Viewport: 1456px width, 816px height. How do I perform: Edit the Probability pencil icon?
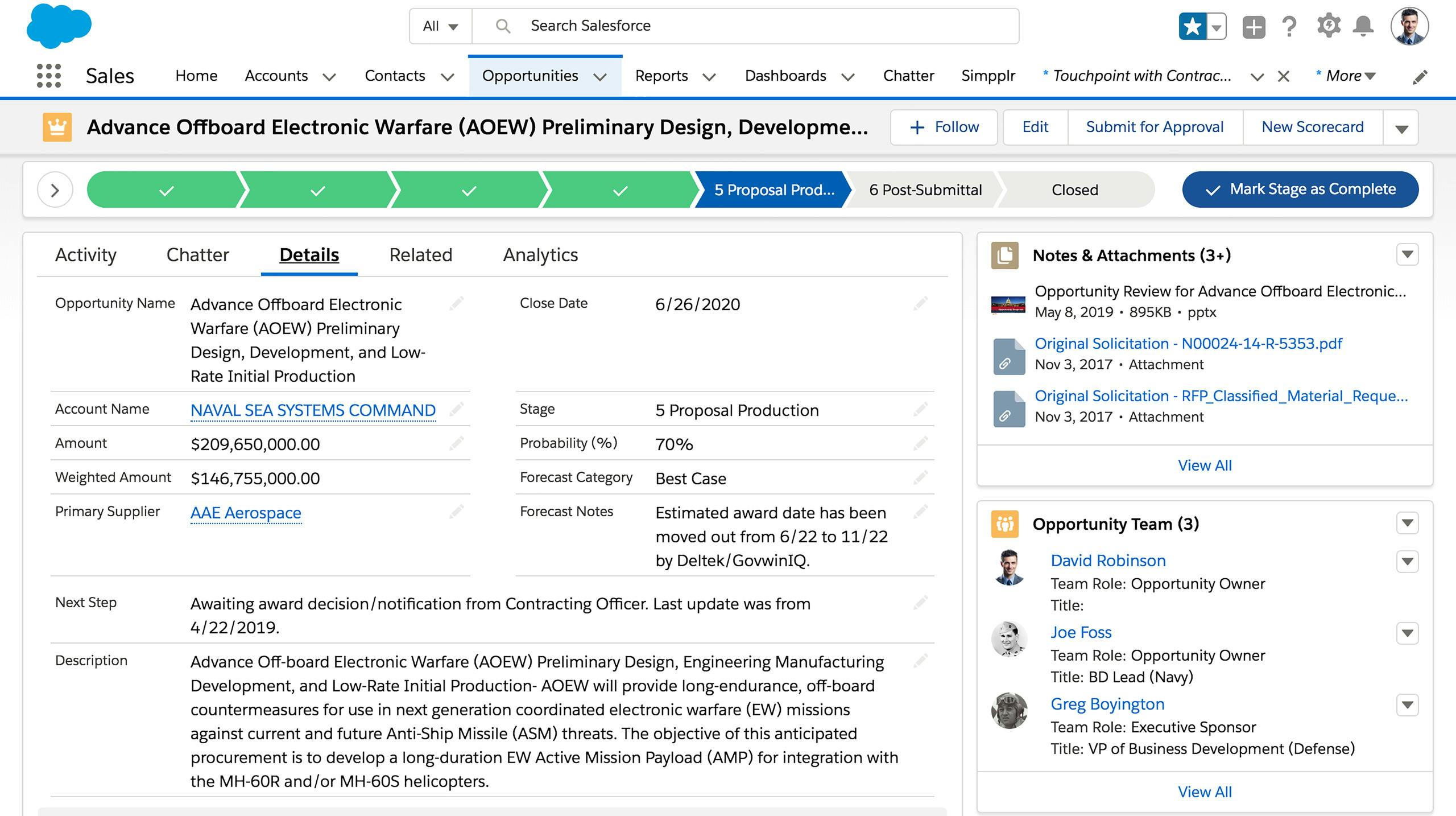click(921, 443)
